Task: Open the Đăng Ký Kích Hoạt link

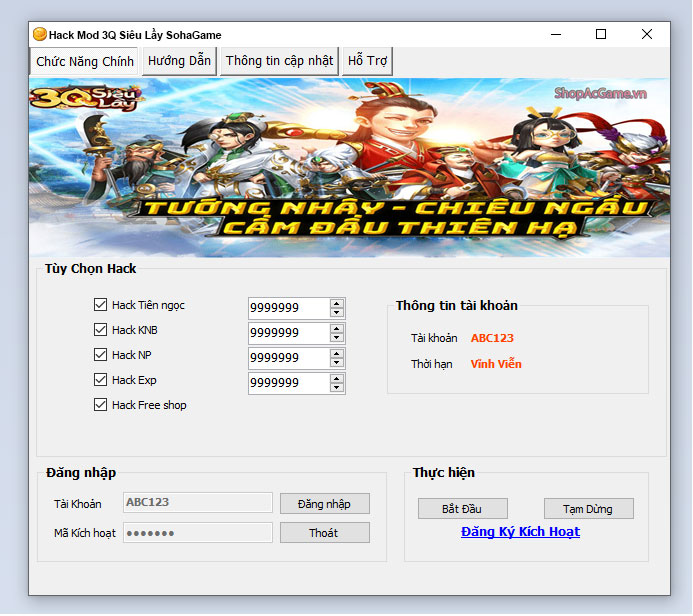Action: point(520,532)
